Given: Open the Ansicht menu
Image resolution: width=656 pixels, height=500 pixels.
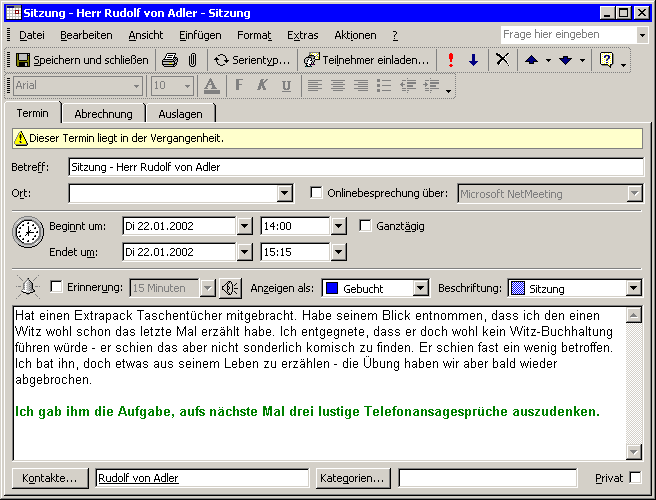Looking at the screenshot, I should coord(146,35).
